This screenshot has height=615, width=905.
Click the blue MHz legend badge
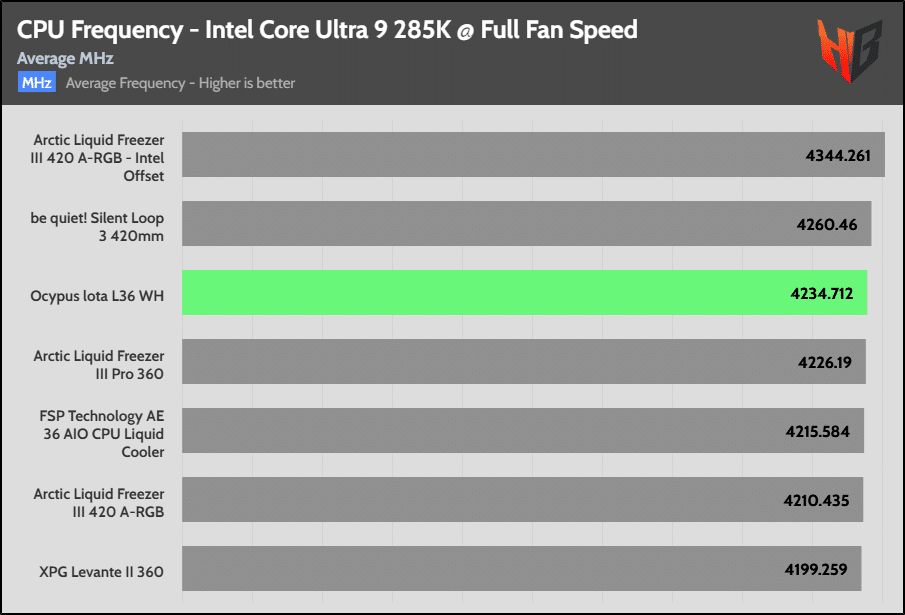36,82
